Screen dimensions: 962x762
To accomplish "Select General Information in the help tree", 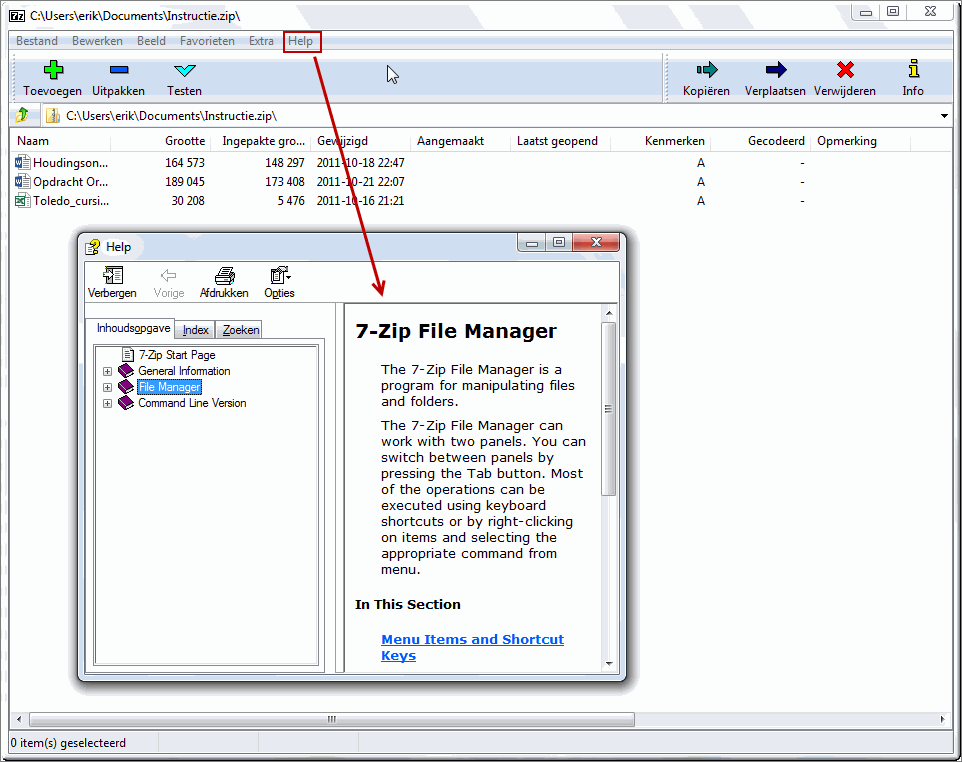I will (x=184, y=371).
